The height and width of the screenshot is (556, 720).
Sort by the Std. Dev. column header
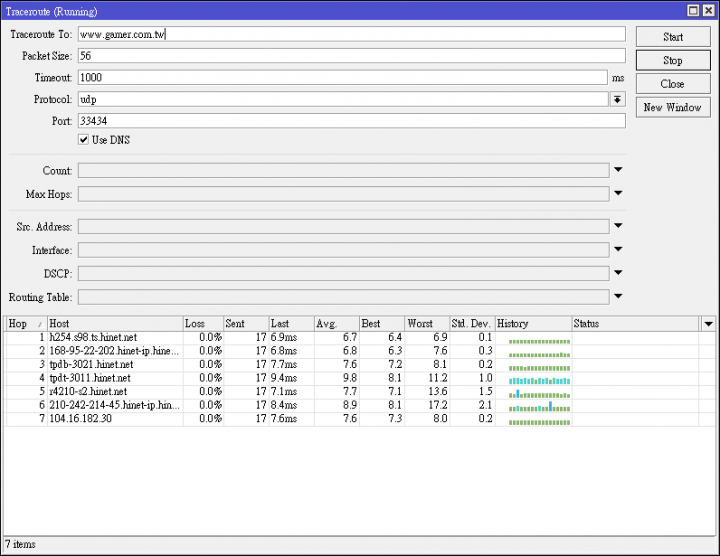pyautogui.click(x=472, y=324)
